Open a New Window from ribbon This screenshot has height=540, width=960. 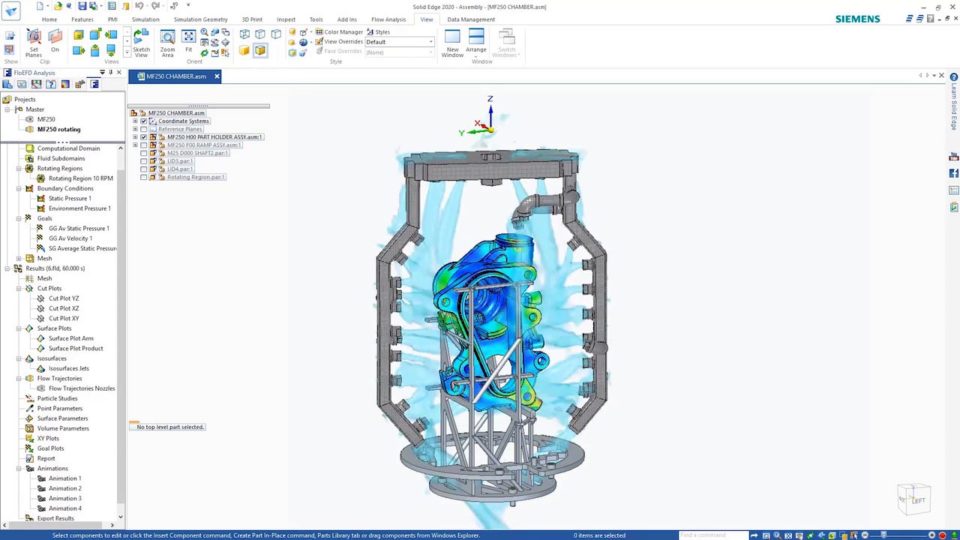tap(452, 41)
